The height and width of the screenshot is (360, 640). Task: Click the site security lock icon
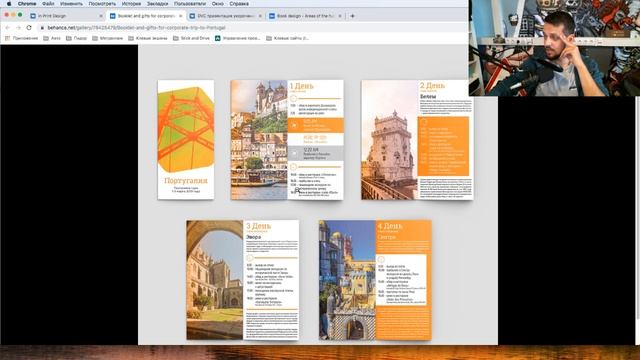(x=42, y=28)
